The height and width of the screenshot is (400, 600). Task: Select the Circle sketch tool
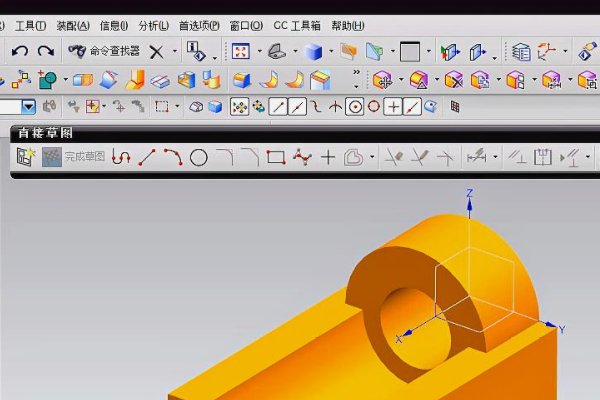coord(198,157)
